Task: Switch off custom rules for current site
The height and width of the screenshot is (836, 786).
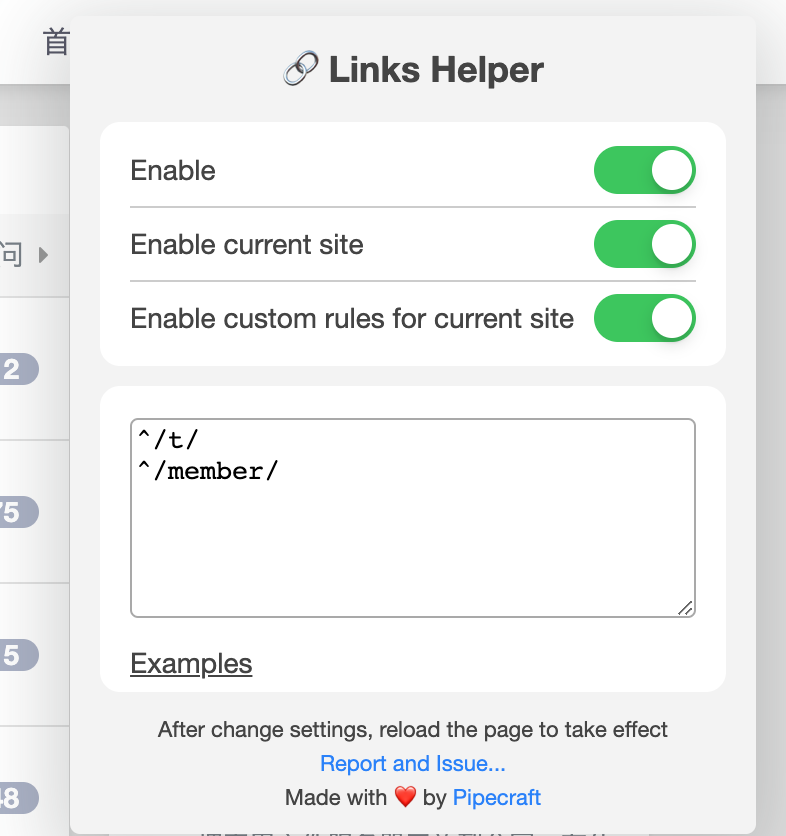Action: 644,319
